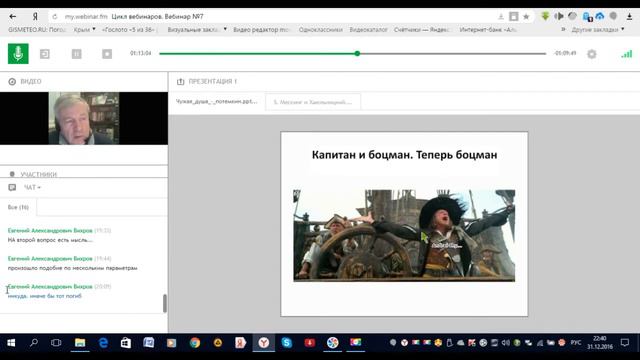Click the chat bubble icon beside ЧАТ

coord(12,187)
